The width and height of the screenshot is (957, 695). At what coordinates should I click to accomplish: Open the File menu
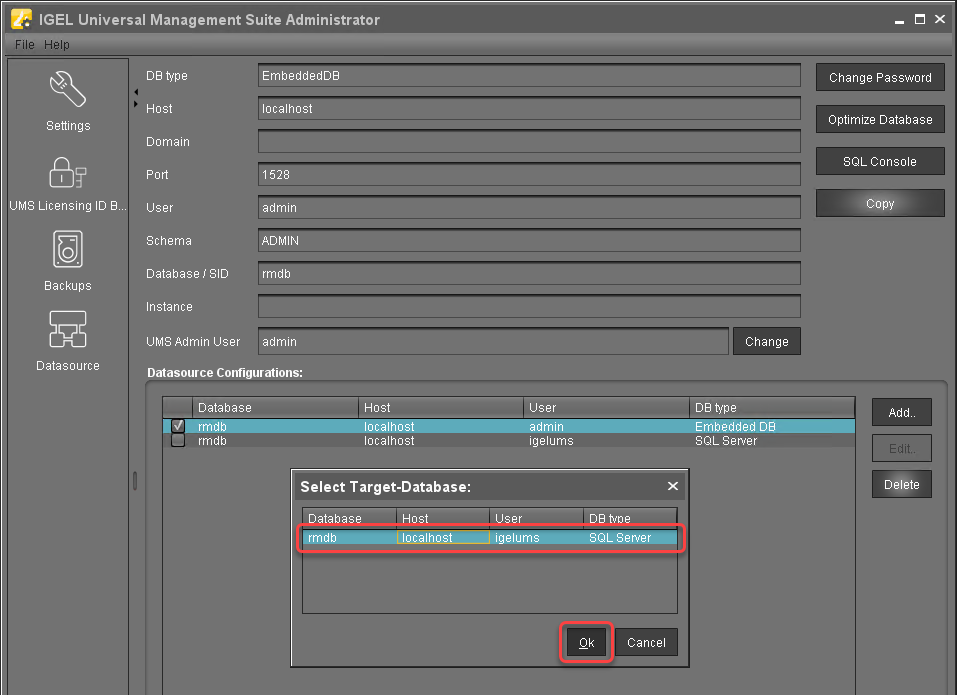[23, 44]
